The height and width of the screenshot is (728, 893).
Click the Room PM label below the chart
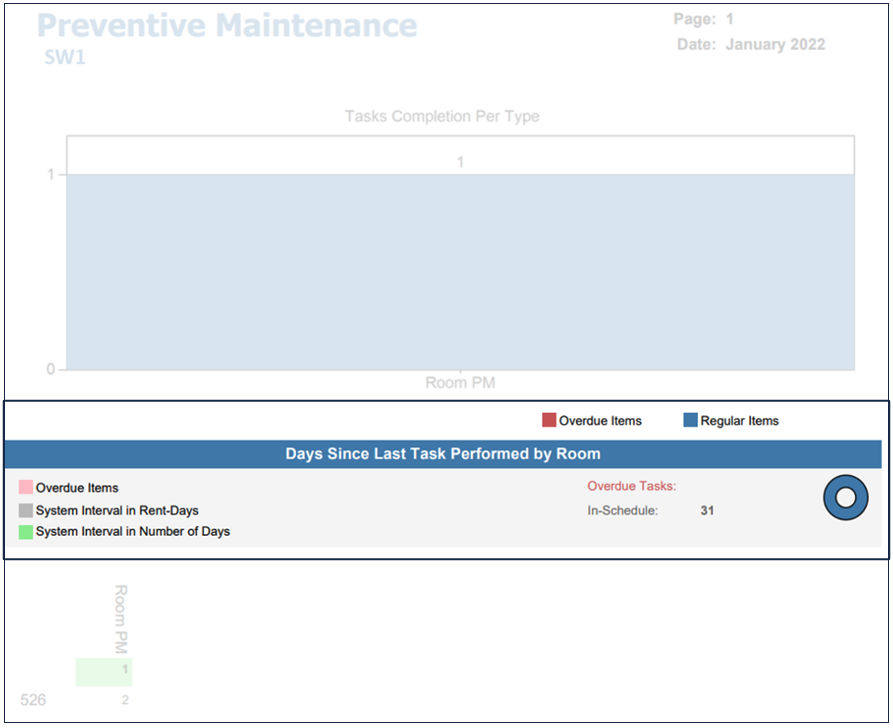point(460,383)
